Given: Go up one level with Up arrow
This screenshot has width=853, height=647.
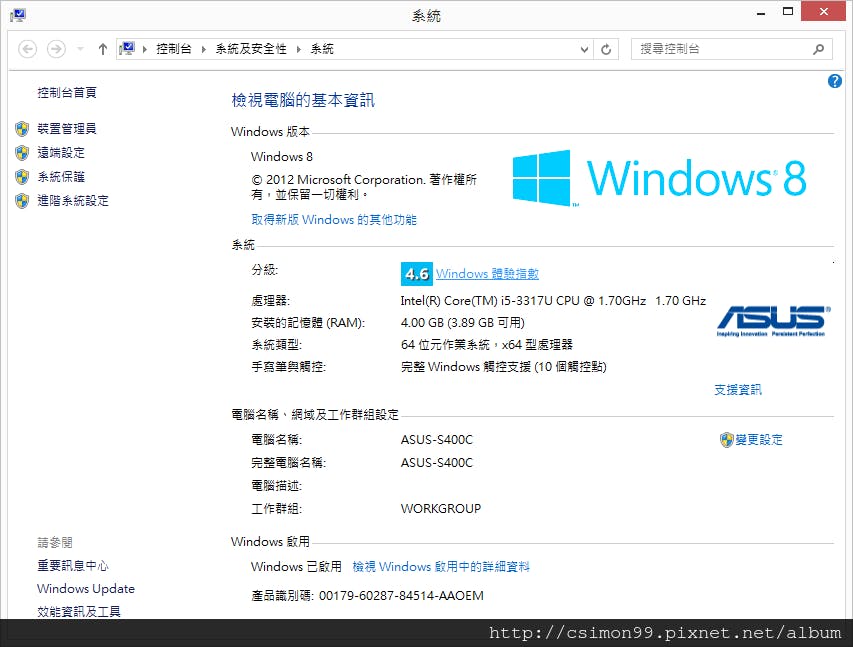Looking at the screenshot, I should pos(103,50).
